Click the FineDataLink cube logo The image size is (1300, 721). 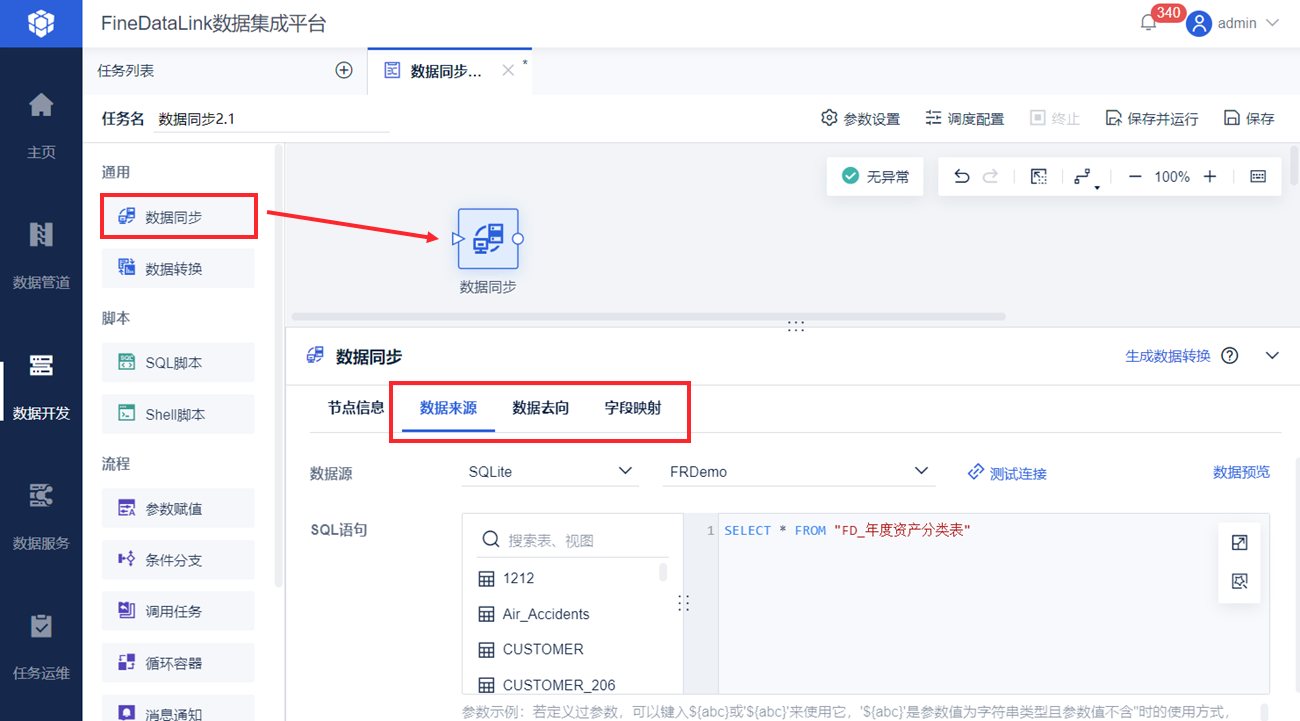[41, 23]
